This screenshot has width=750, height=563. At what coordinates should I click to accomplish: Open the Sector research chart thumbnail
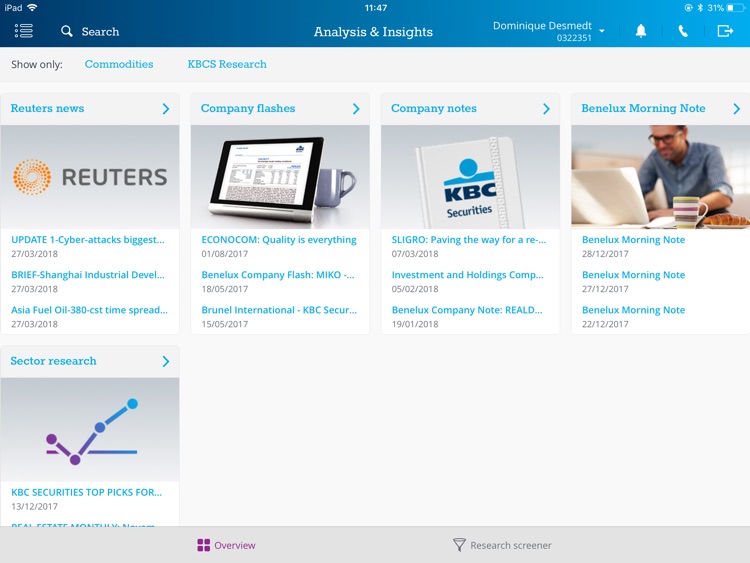90,430
